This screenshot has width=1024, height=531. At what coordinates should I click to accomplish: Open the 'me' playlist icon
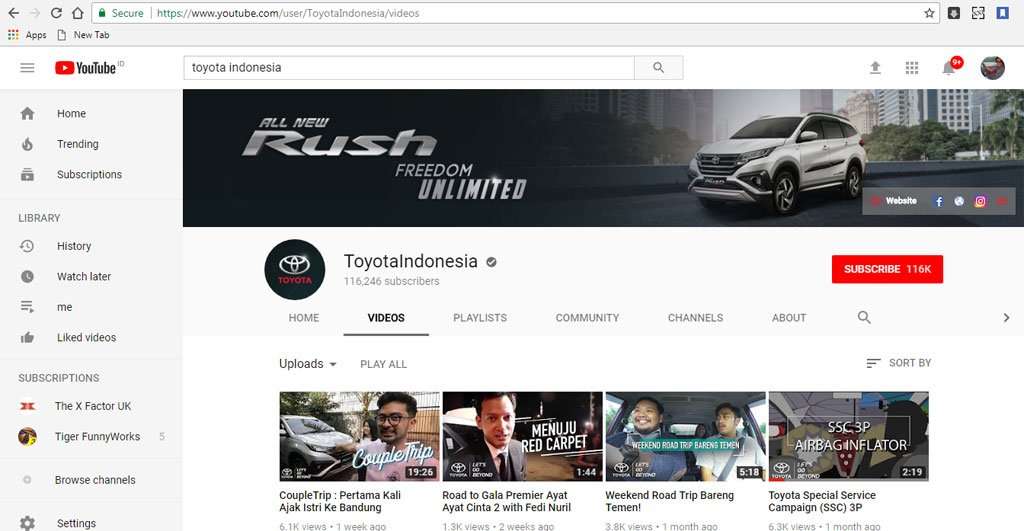tap(27, 307)
